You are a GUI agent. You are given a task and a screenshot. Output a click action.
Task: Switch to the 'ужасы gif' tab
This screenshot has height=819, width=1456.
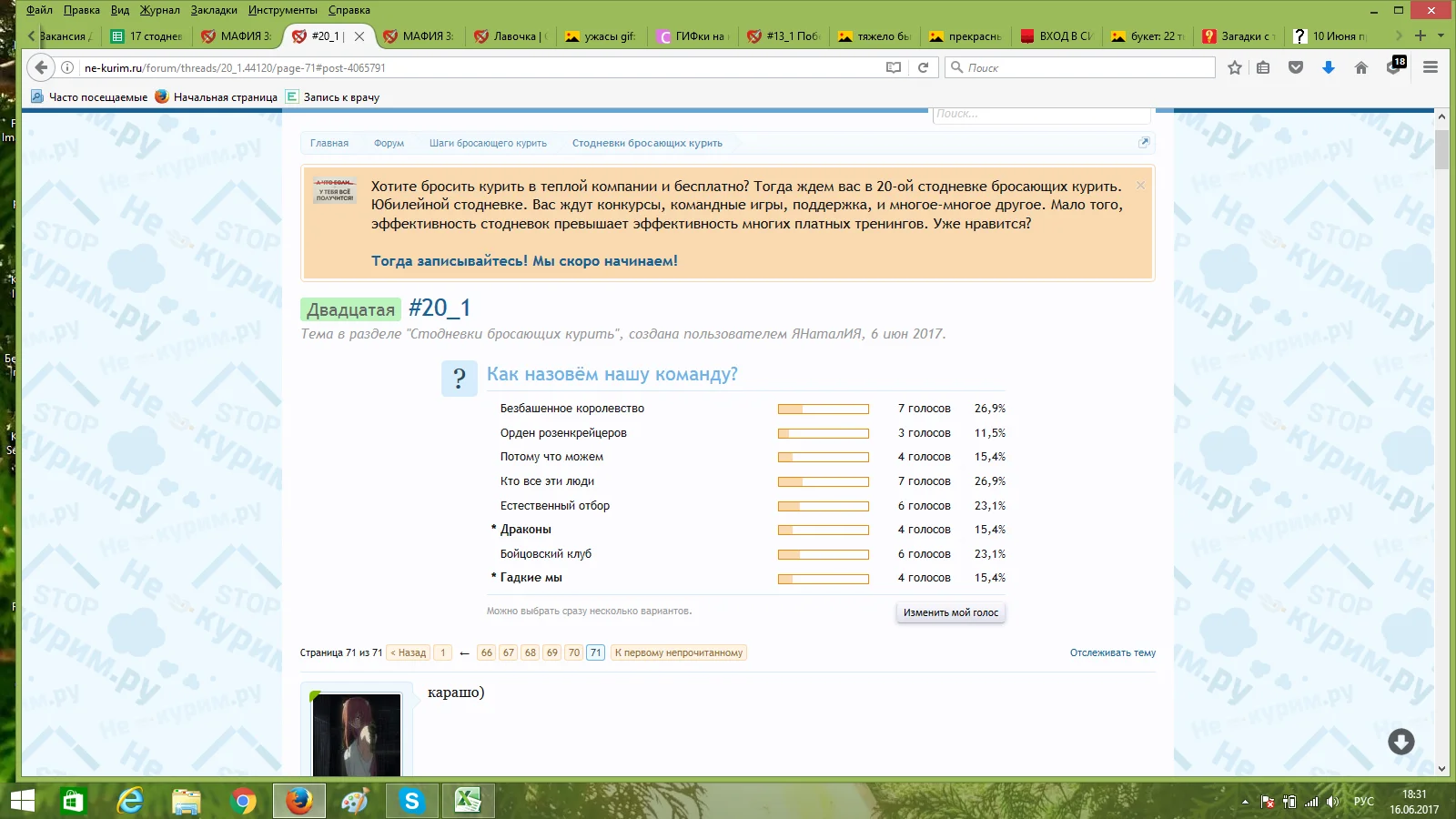point(601,36)
